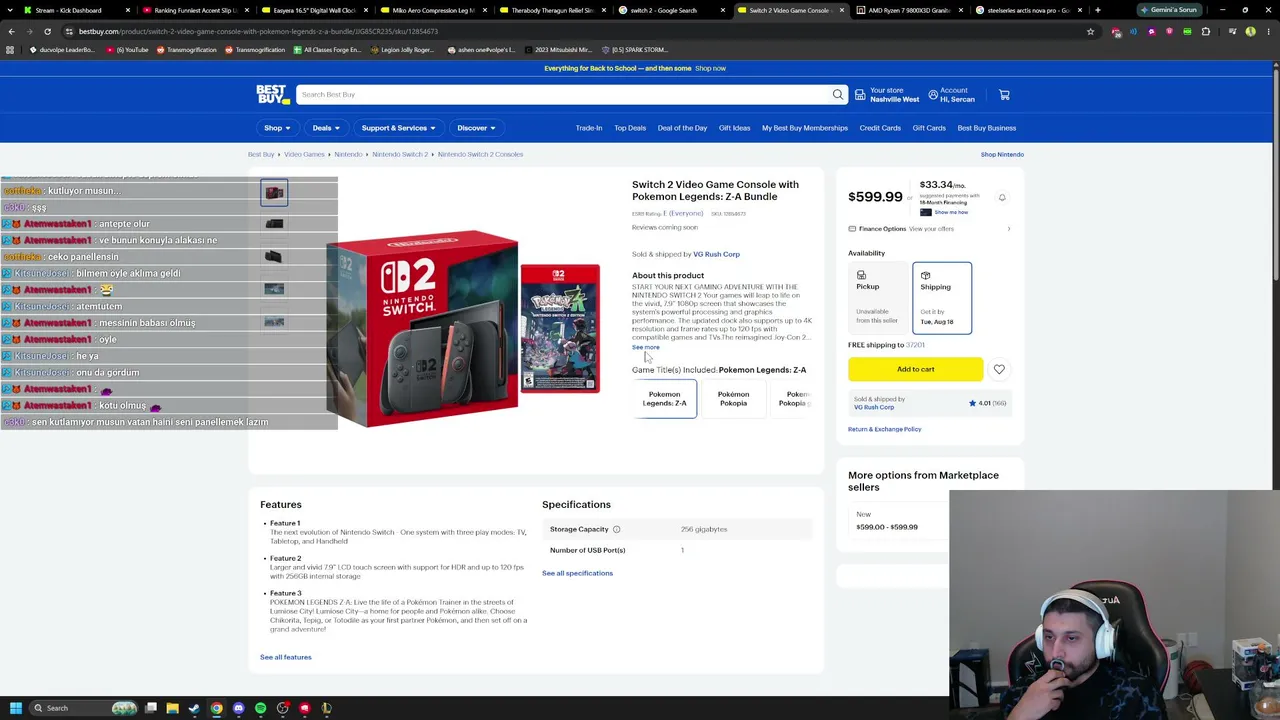Open the Return & Exchange Policy link
Image resolution: width=1280 pixels, height=720 pixels.
click(884, 429)
